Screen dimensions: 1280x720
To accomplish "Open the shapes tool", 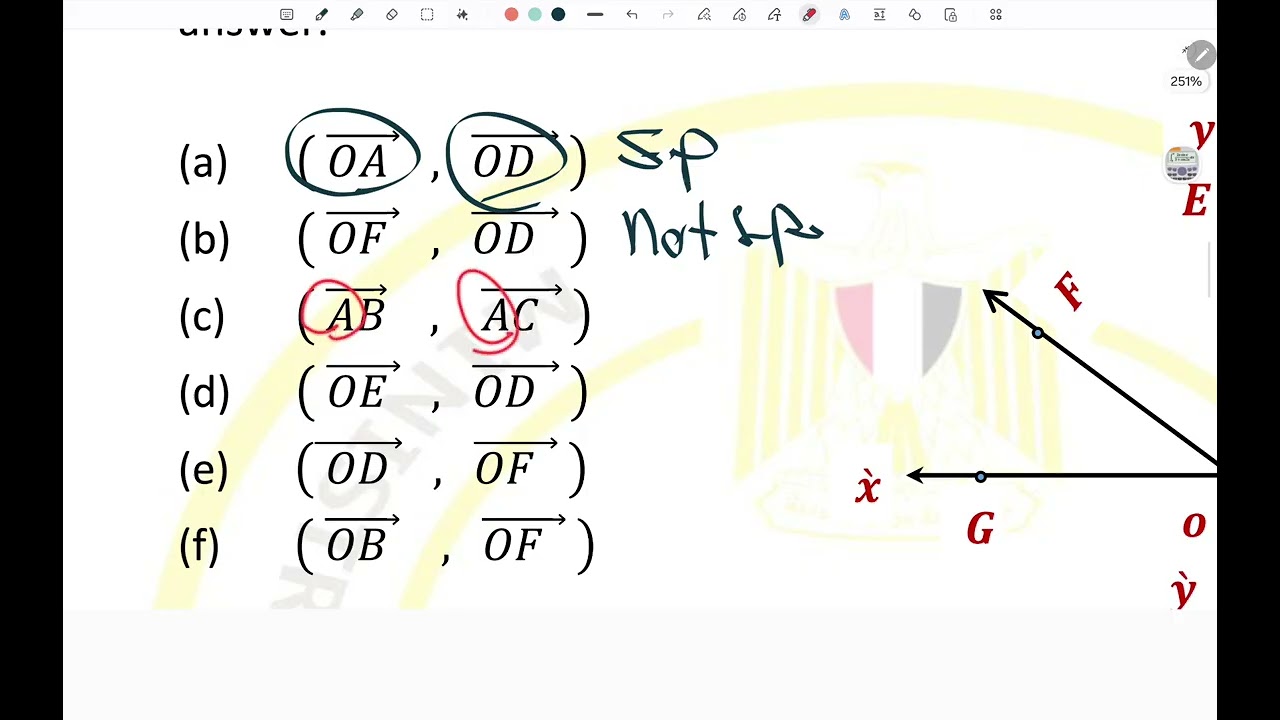I will 915,15.
